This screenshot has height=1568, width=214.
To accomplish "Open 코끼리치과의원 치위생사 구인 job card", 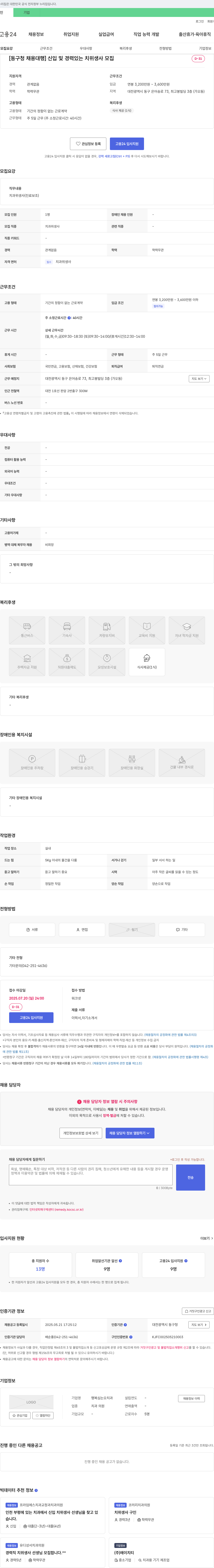I will coord(162,1516).
